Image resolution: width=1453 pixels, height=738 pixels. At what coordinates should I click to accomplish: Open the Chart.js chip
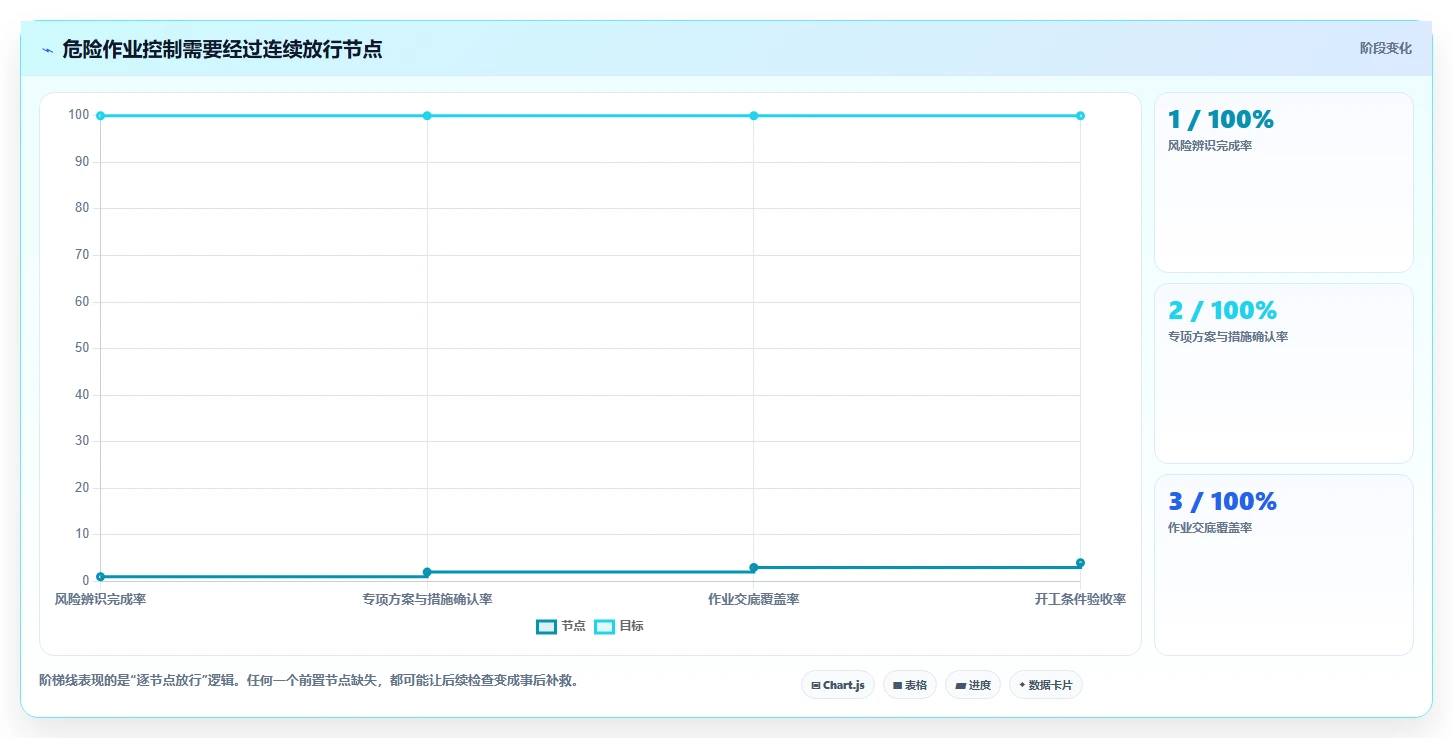pos(837,685)
